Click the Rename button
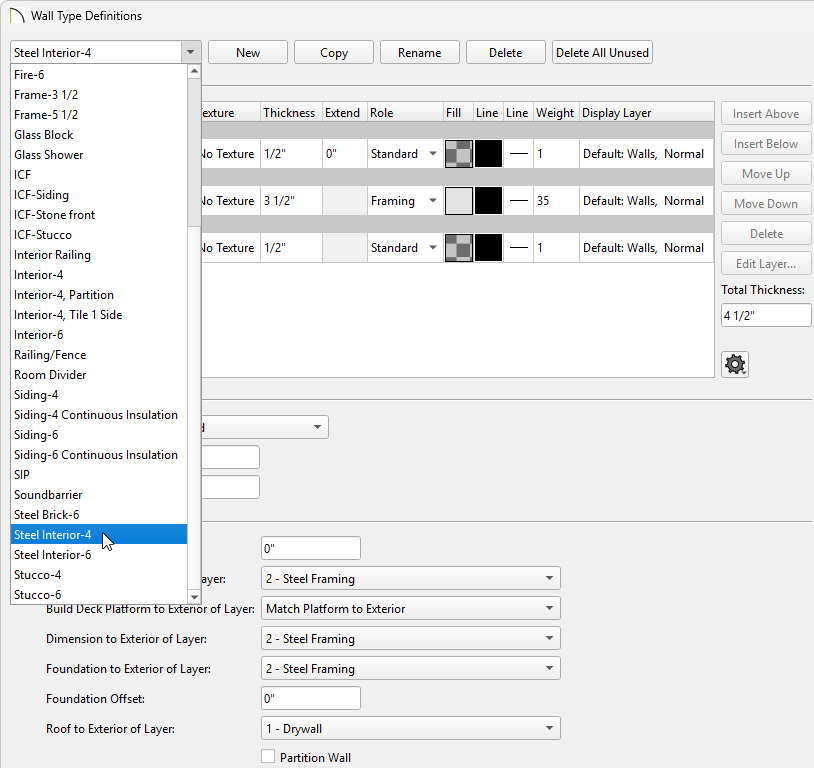The width and height of the screenshot is (814, 768). [419, 52]
